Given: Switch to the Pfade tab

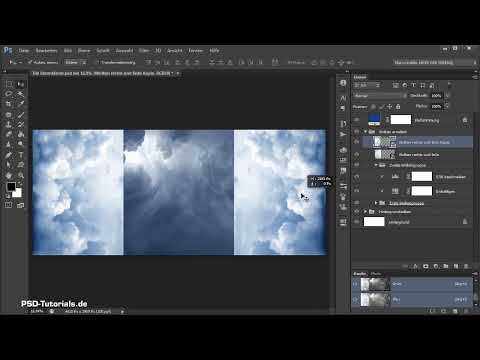Looking at the screenshot, I should [x=376, y=274].
